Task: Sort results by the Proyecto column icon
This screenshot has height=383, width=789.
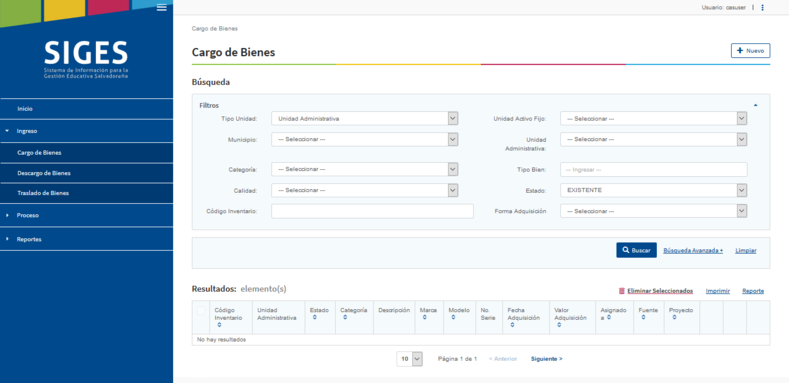Action: pyautogui.click(x=674, y=318)
